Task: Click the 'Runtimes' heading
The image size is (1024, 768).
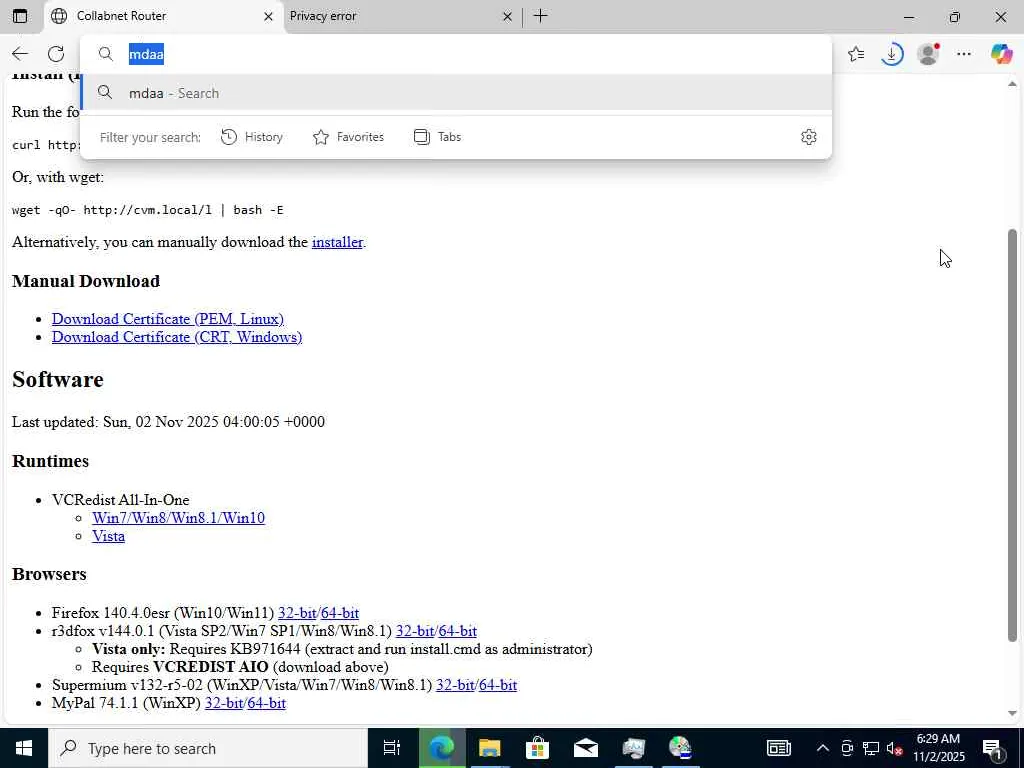Action: pos(50,461)
